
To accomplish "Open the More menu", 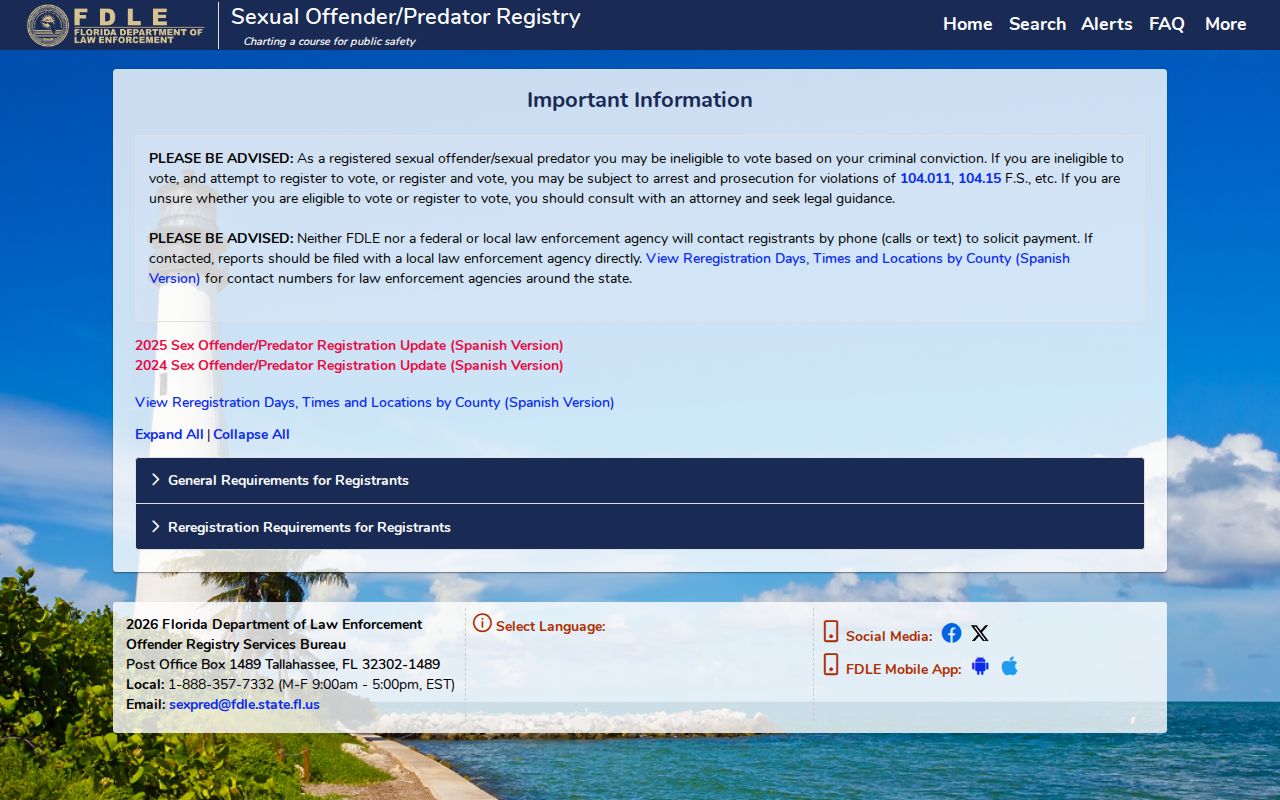I will pos(1226,24).
